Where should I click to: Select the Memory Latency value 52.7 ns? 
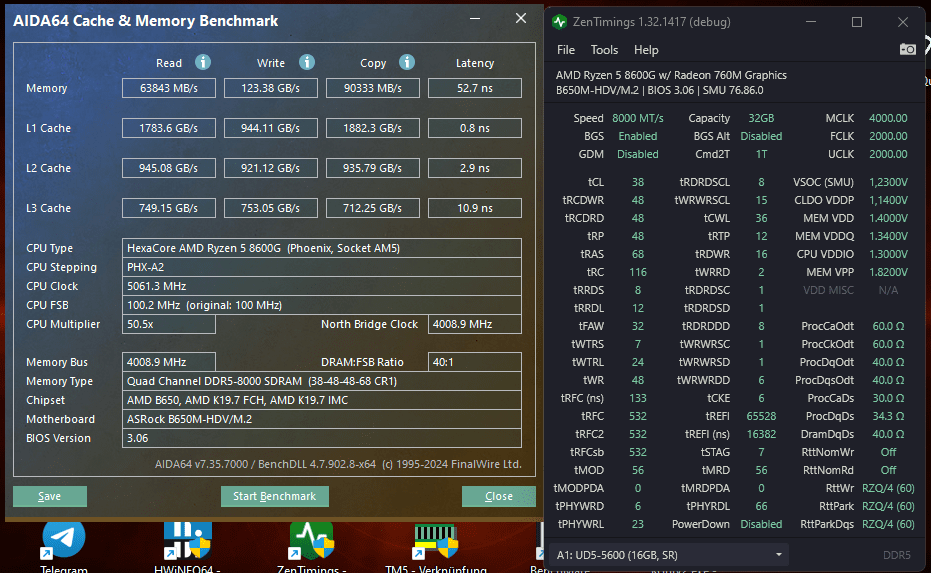click(475, 88)
